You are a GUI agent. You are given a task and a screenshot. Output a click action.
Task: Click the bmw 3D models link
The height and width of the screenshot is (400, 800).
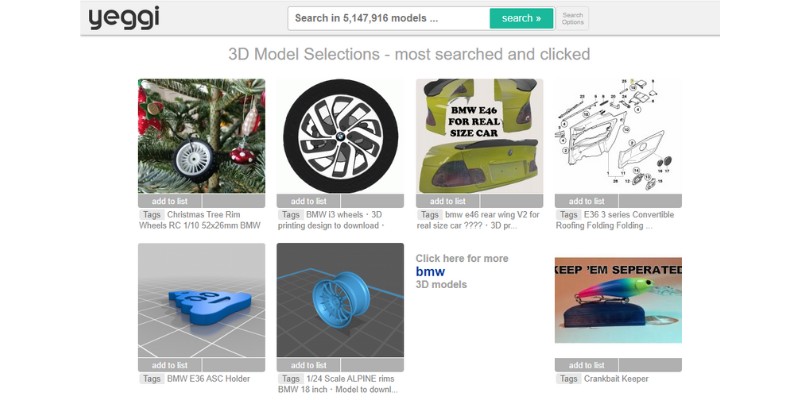(x=430, y=271)
